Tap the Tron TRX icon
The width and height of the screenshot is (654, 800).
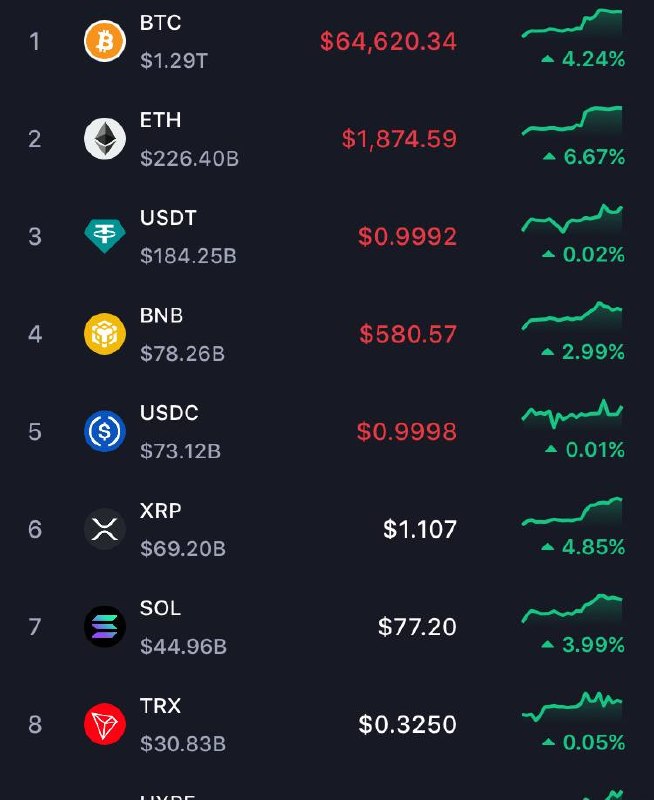[x=105, y=724]
